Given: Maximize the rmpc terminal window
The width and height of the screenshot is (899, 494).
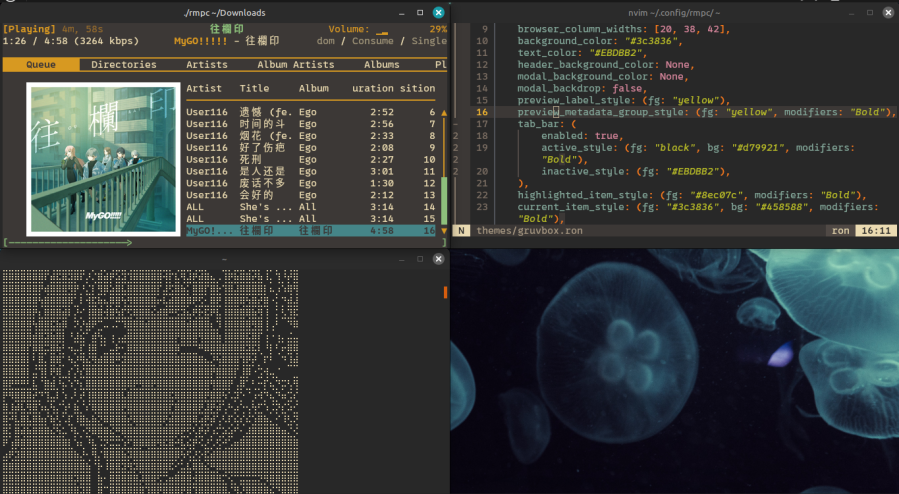Looking at the screenshot, I should [420, 13].
